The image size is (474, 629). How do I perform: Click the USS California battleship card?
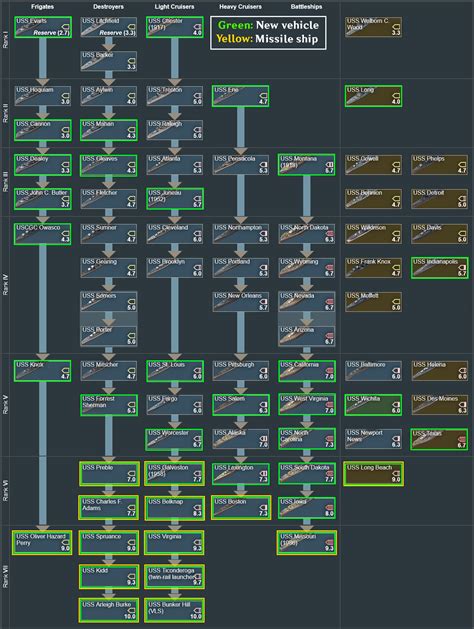(307, 371)
